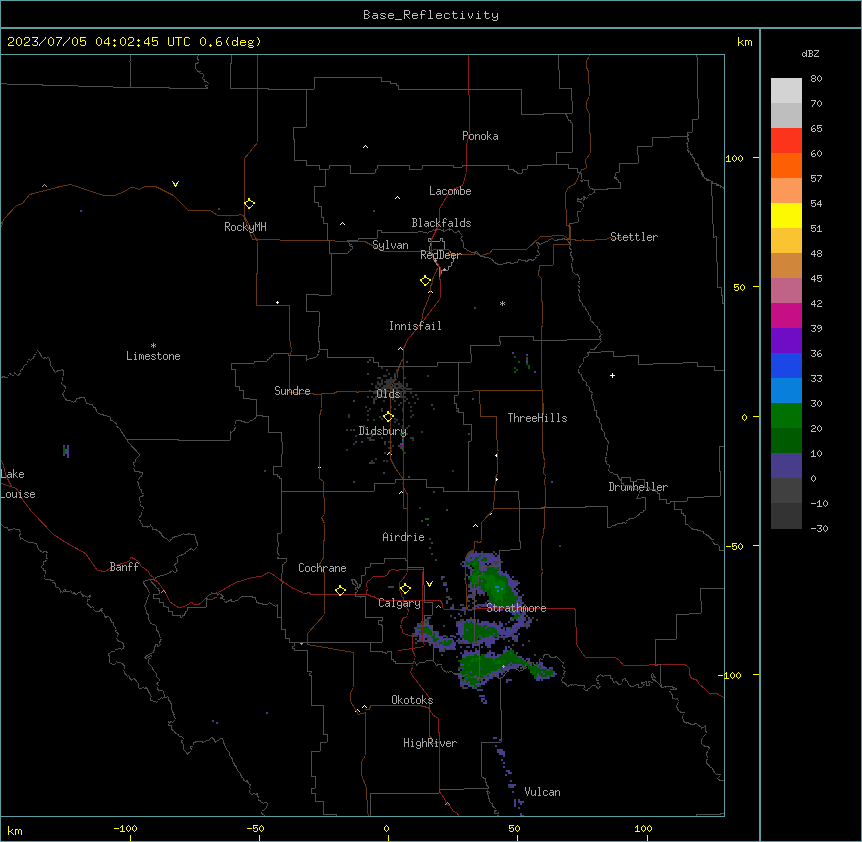Select the Limestone label
The width and height of the screenshot is (862, 842).
coord(153,356)
